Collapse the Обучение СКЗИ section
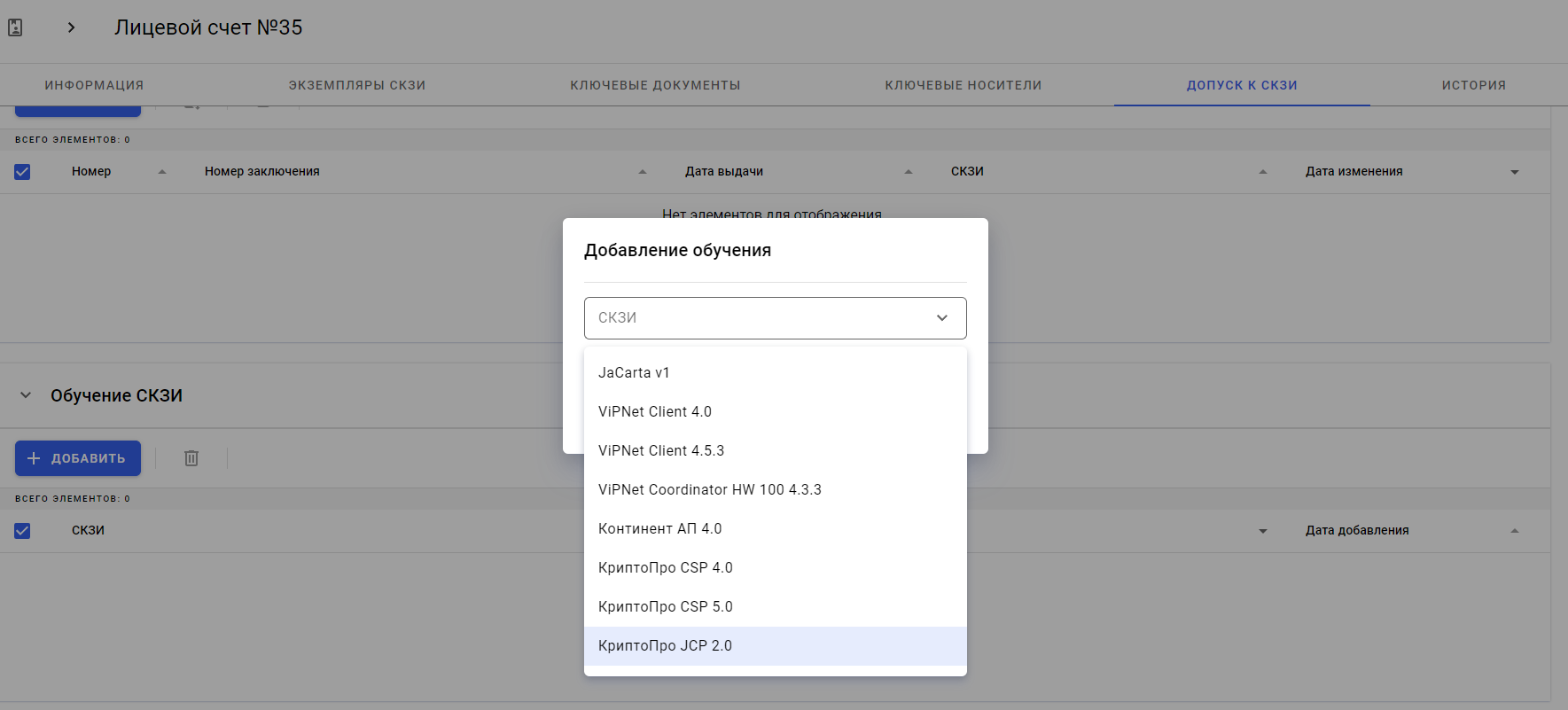Screen dimensions: 1568x710 pos(26,395)
